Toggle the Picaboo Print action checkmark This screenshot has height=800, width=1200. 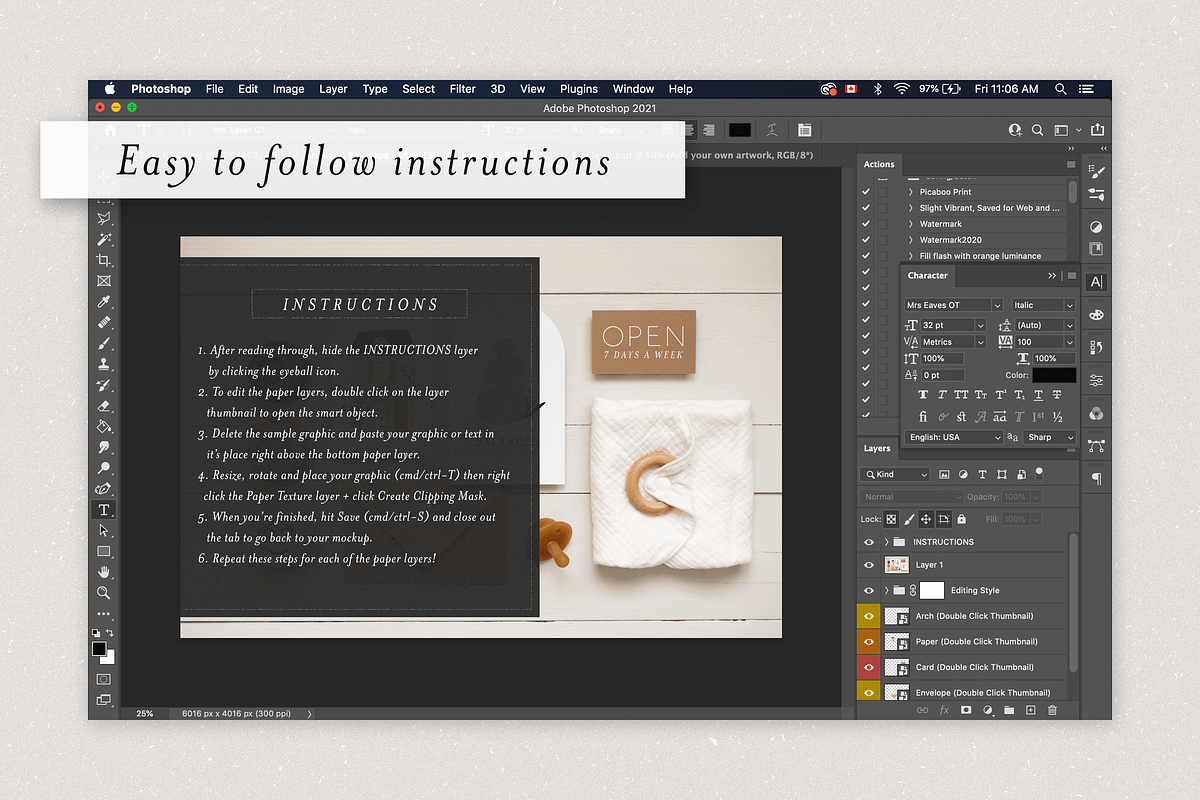tap(866, 192)
